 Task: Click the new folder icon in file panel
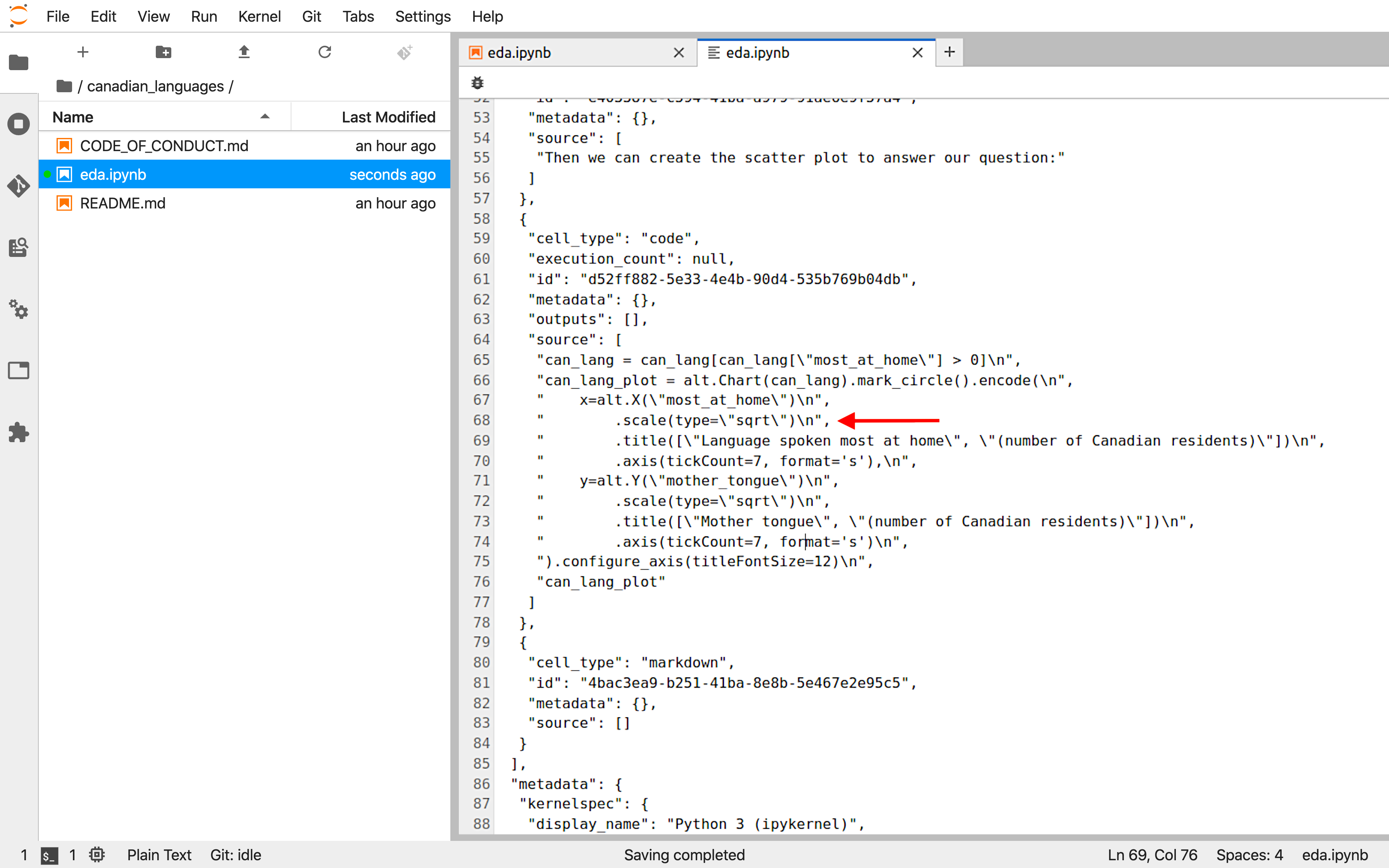[x=163, y=51]
